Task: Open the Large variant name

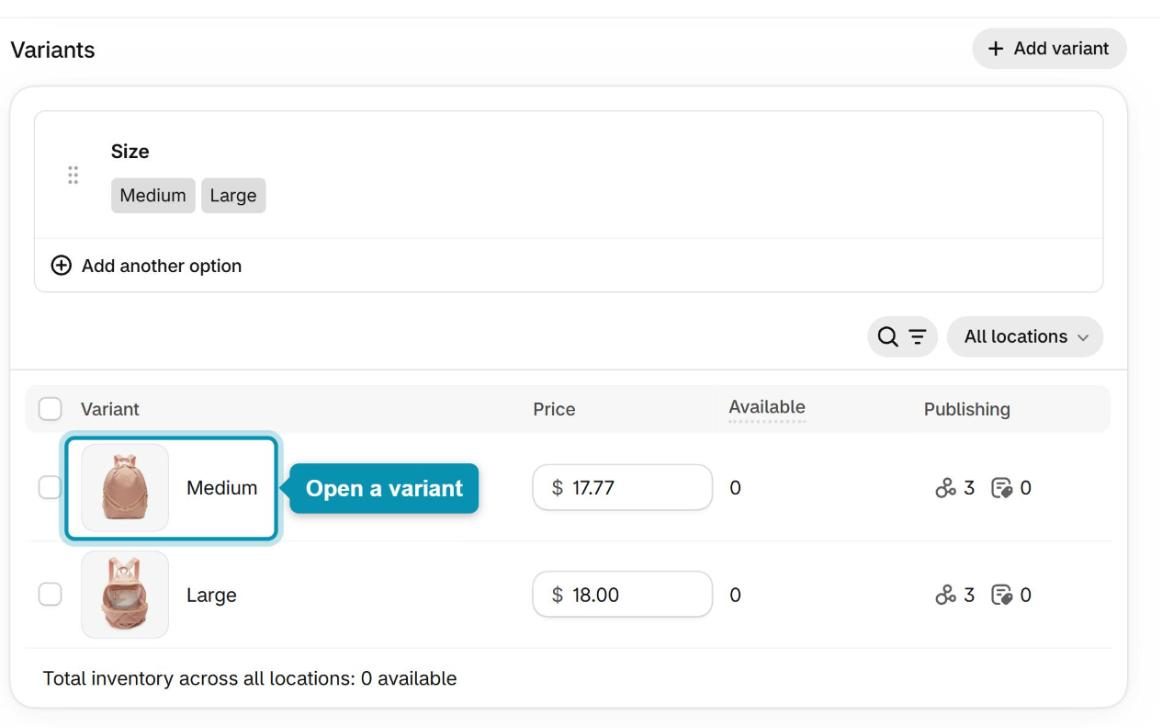Action: pos(212,595)
